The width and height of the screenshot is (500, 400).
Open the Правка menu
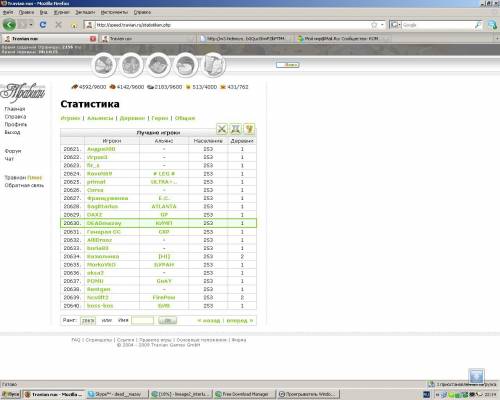pos(26,12)
